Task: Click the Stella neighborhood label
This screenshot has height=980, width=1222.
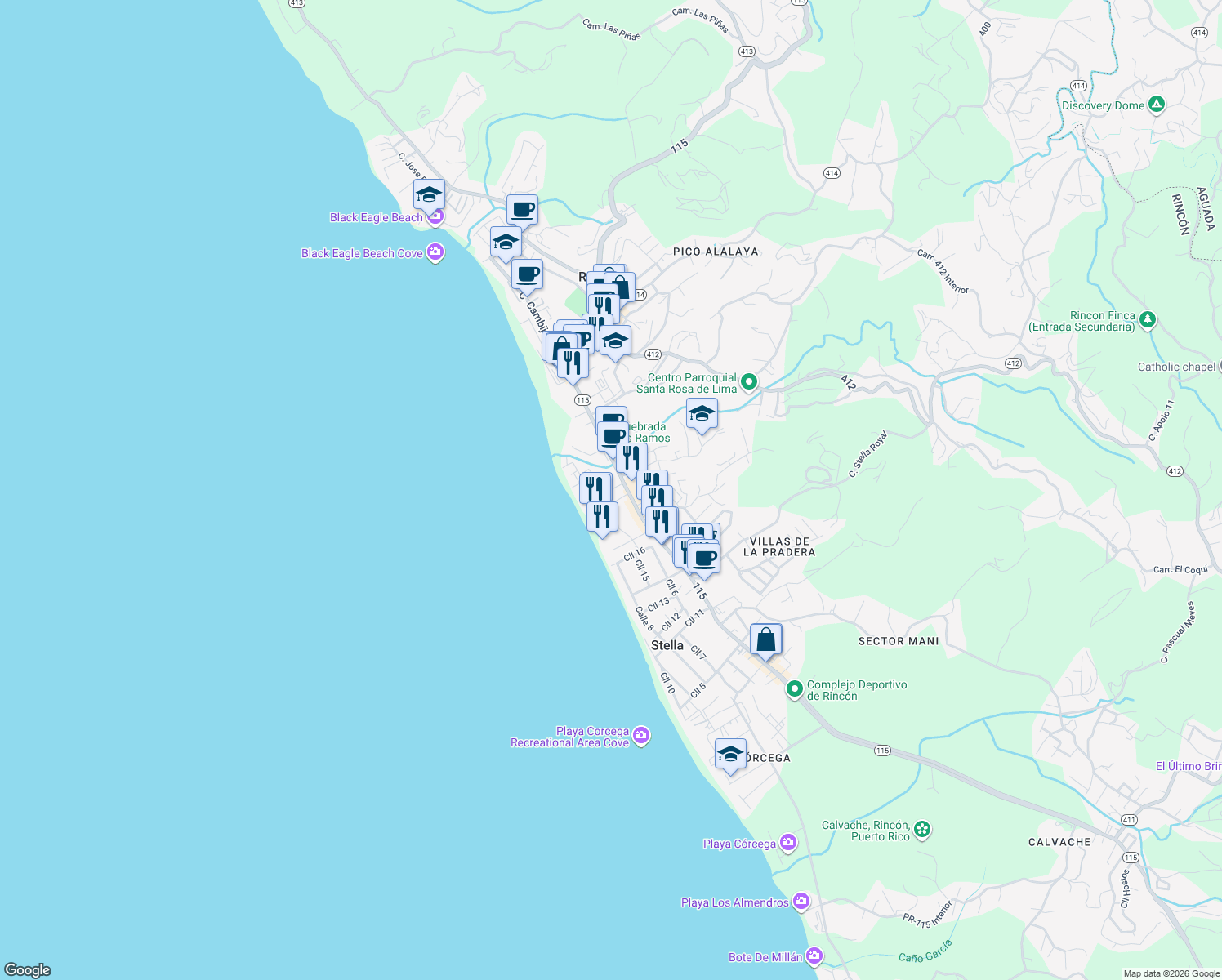Action: [x=667, y=645]
